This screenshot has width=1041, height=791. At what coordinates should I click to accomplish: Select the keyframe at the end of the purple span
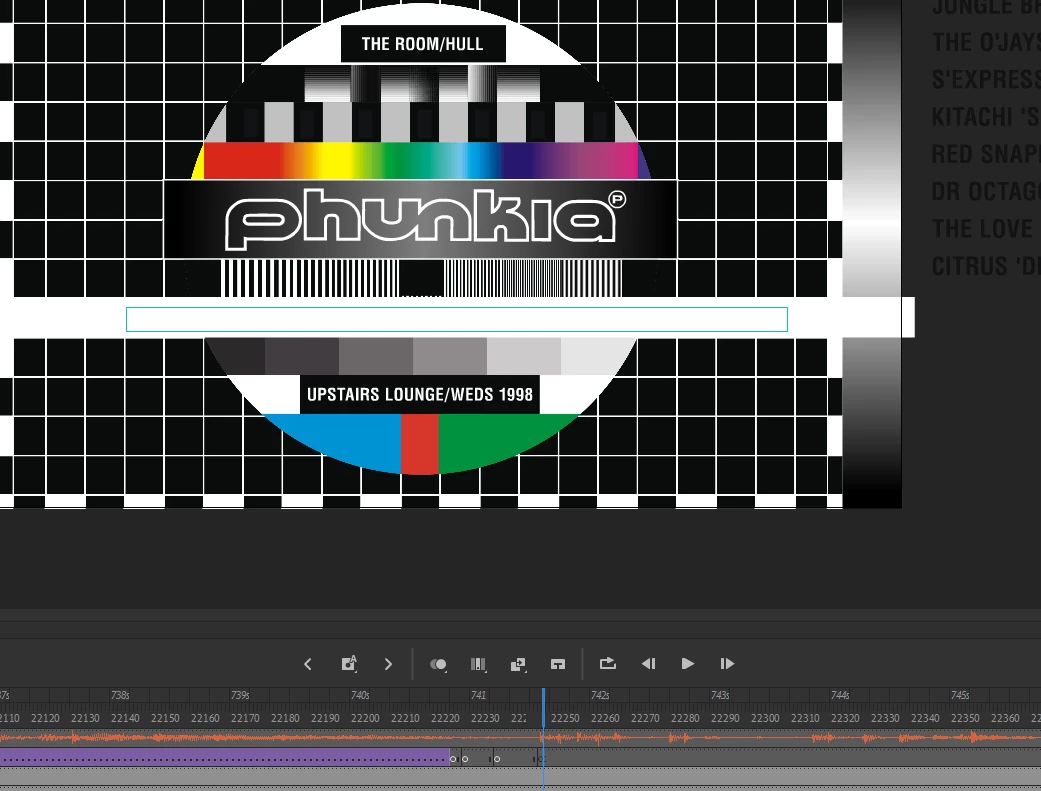click(453, 758)
